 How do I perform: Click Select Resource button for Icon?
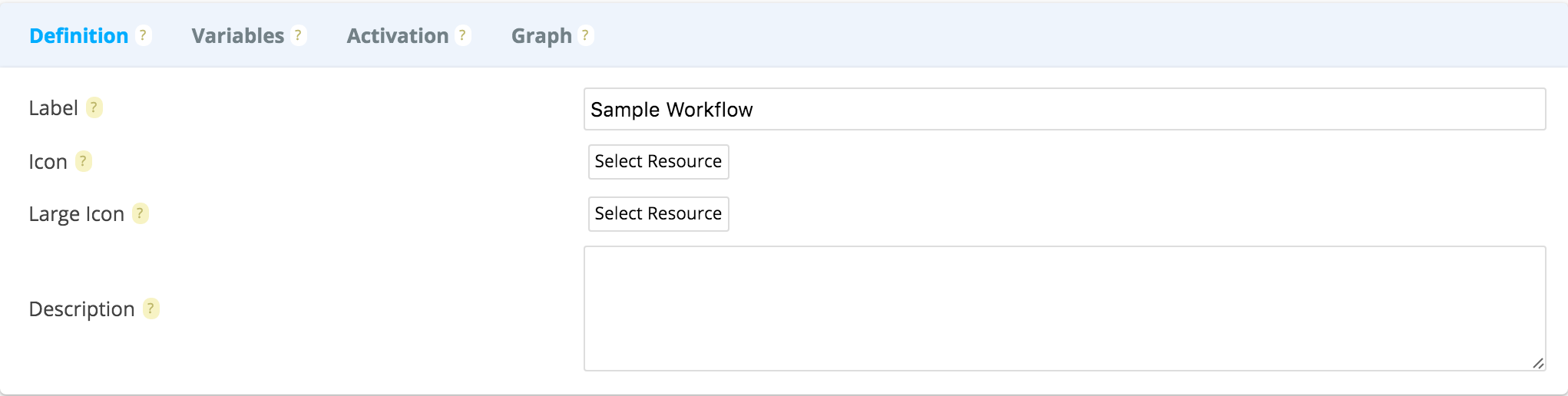tap(658, 162)
